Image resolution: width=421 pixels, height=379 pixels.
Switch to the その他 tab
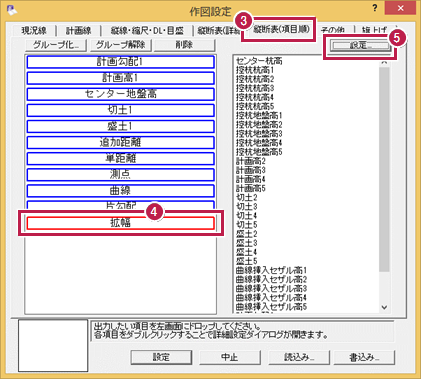click(333, 31)
